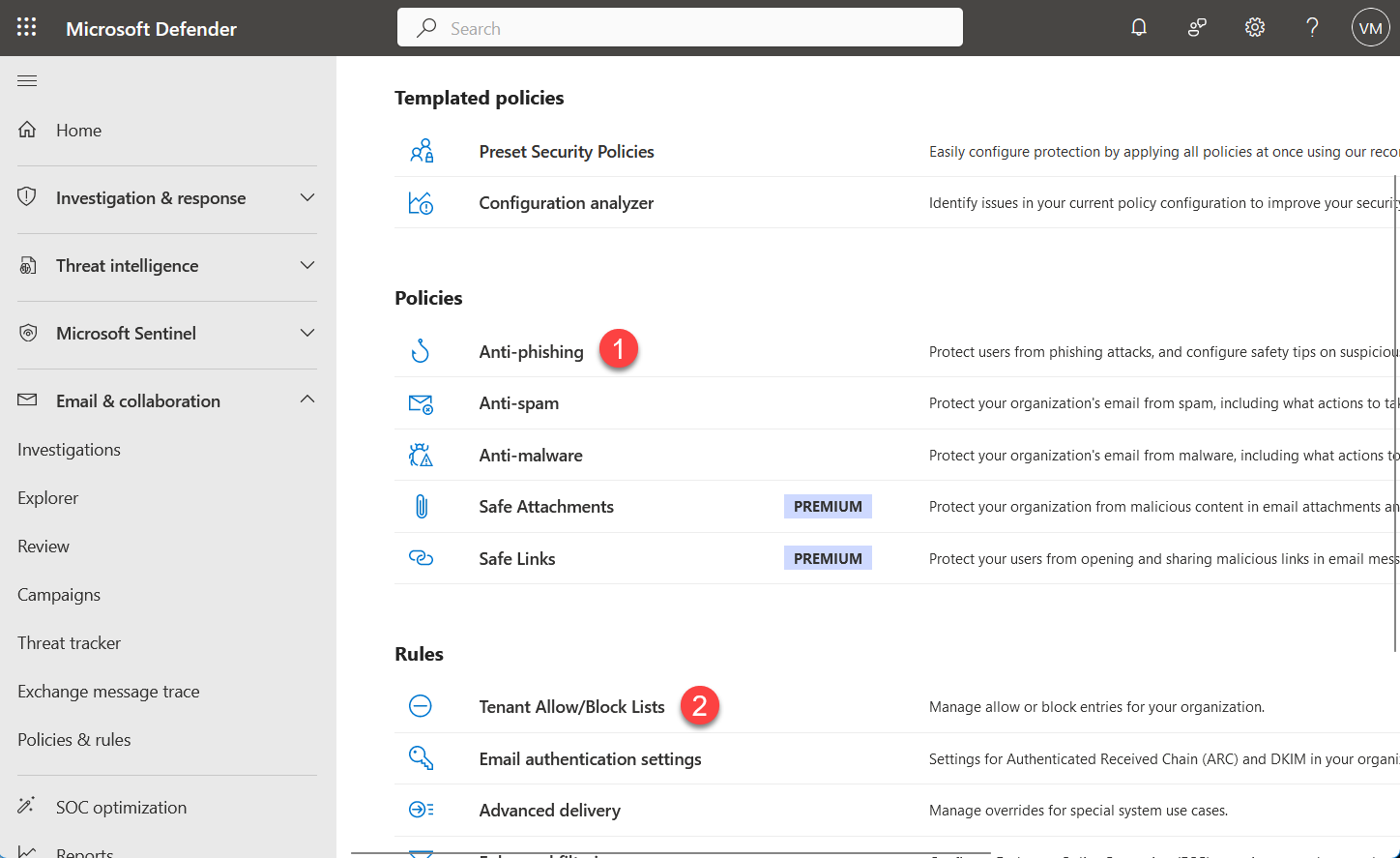Image resolution: width=1400 pixels, height=858 pixels.
Task: Open Campaigns from the sidebar
Action: click(58, 594)
